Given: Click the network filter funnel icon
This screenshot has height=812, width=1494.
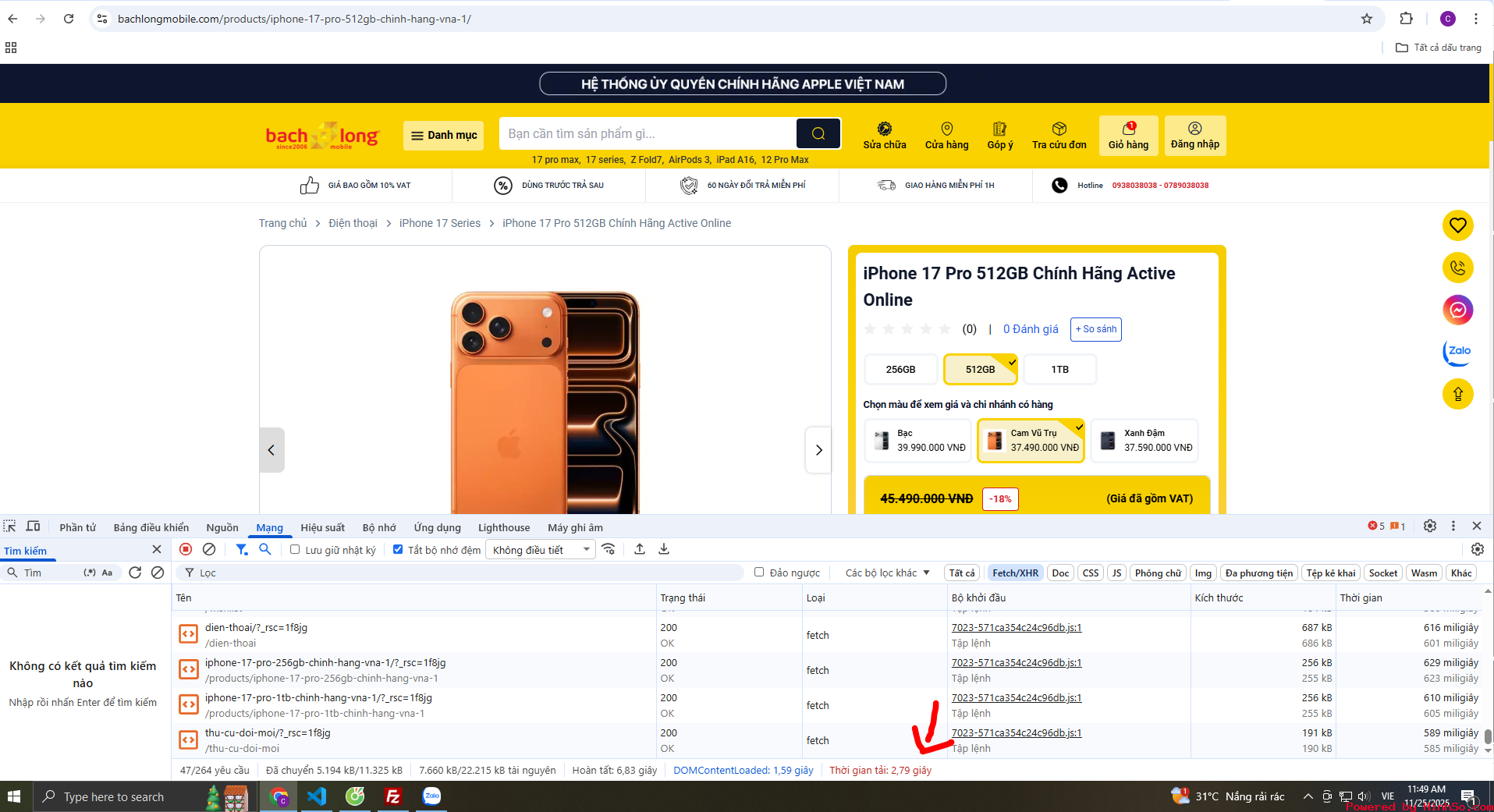Looking at the screenshot, I should click(x=241, y=549).
